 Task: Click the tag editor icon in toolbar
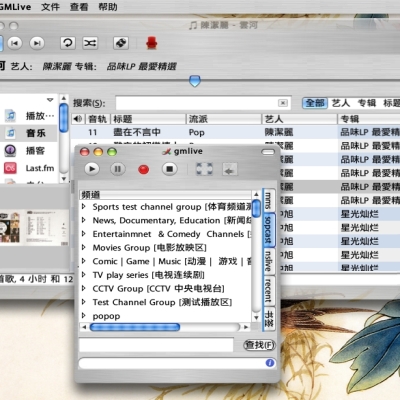121,43
